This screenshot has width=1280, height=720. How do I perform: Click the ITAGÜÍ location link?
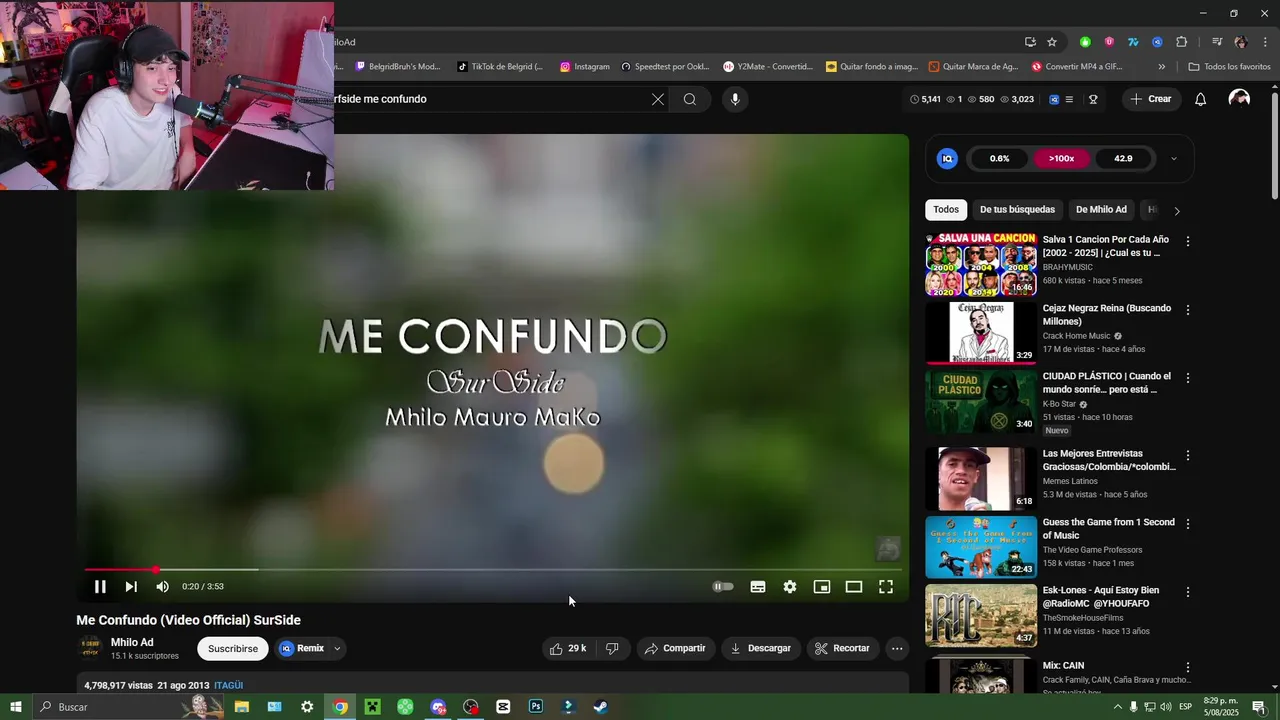coord(228,686)
